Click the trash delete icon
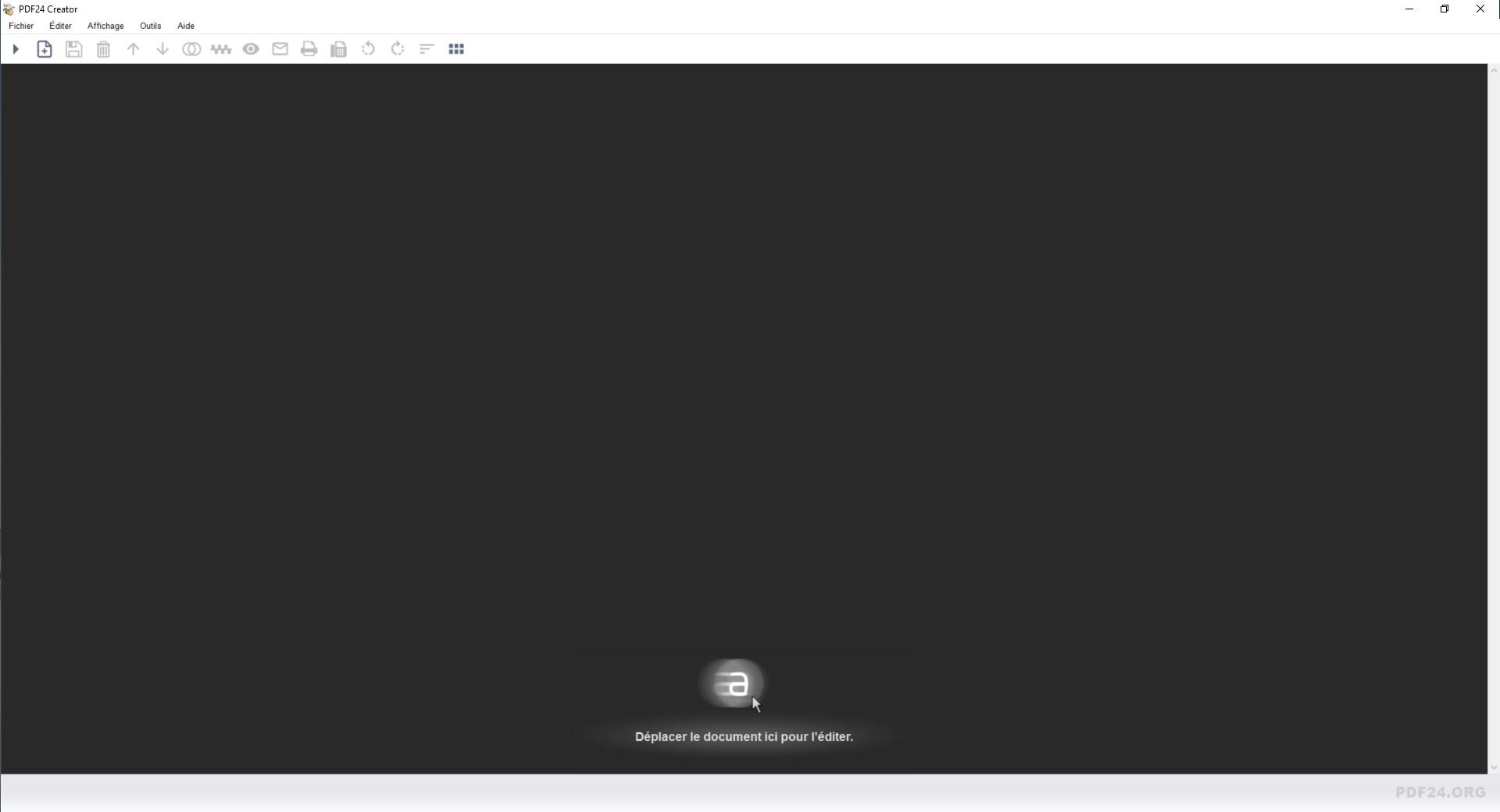Viewport: 1500px width, 812px height. [103, 49]
